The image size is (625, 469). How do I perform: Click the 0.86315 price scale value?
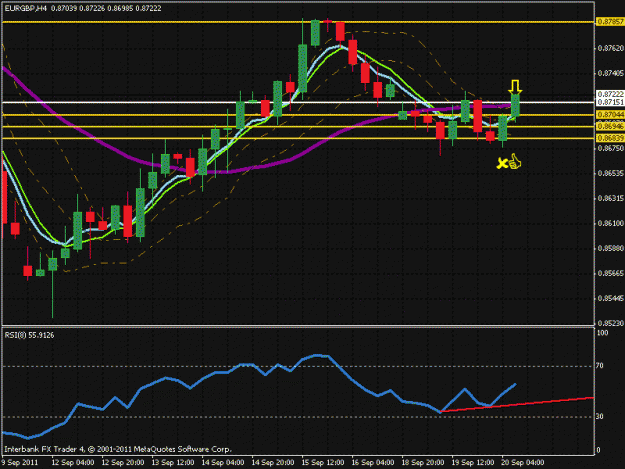pyautogui.click(x=611, y=198)
